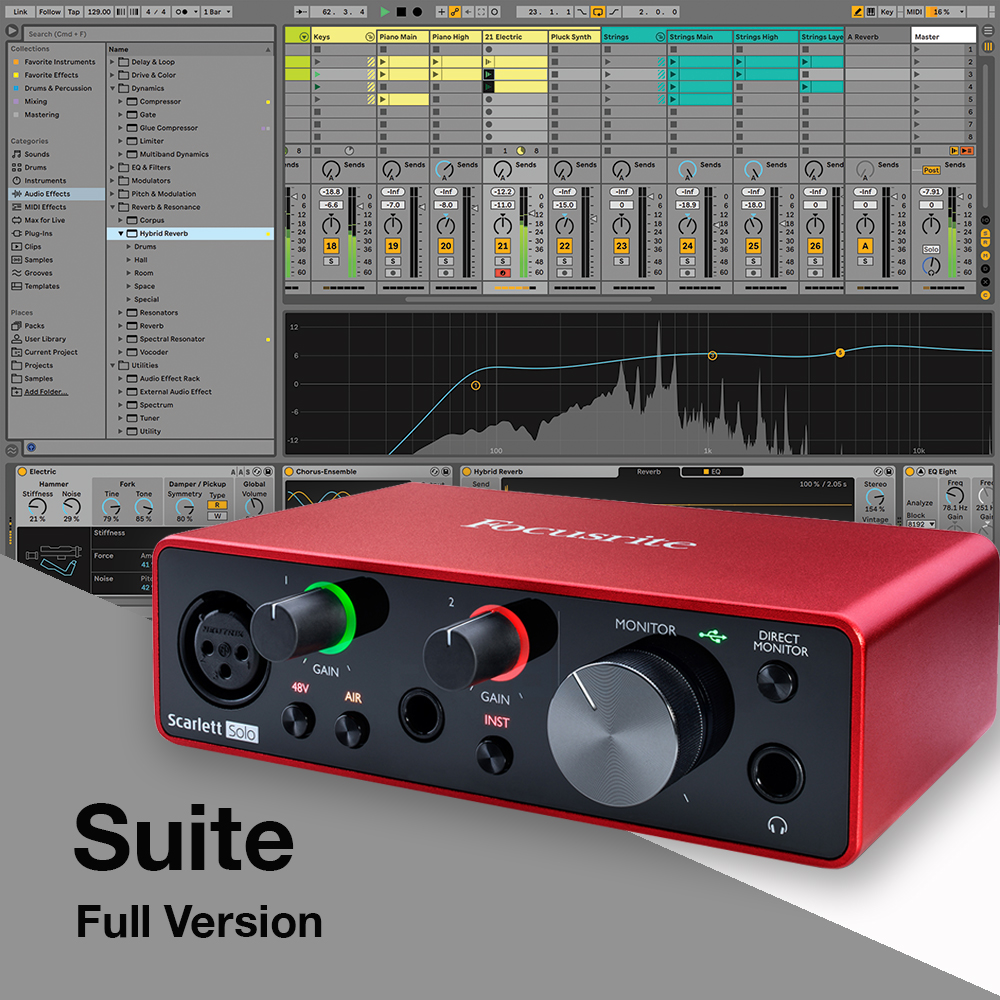1000x1000 pixels.
Task: Toggle the Key map mode button
Action: click(x=886, y=11)
